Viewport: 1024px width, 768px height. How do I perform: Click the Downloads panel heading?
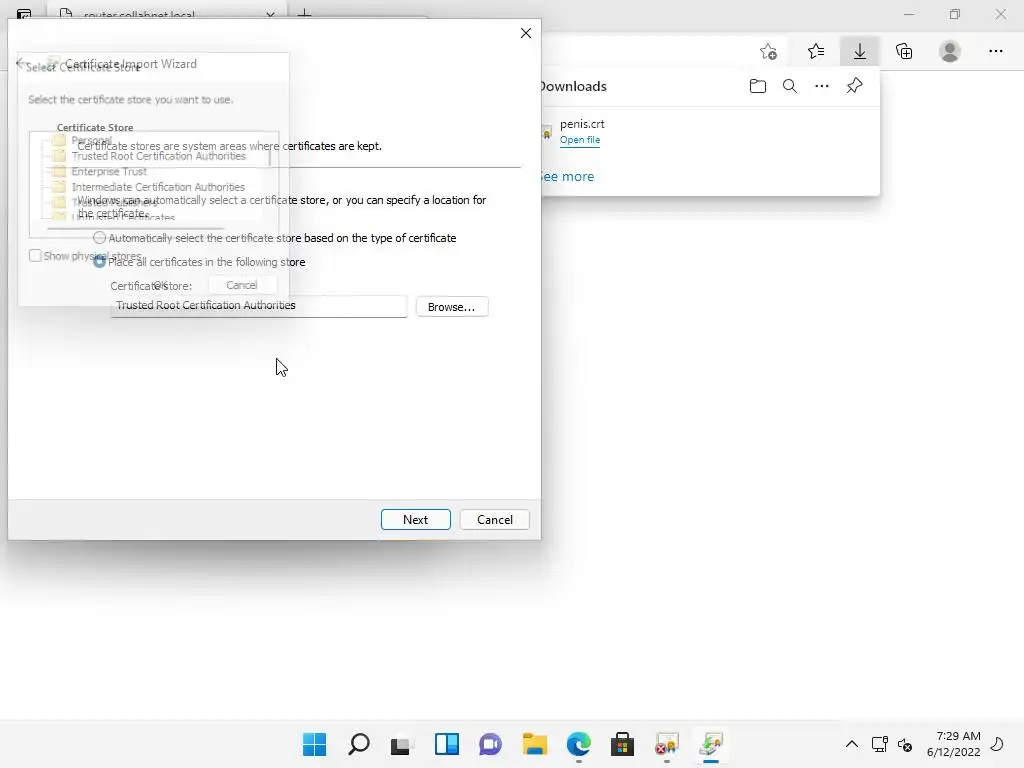pyautogui.click(x=573, y=86)
